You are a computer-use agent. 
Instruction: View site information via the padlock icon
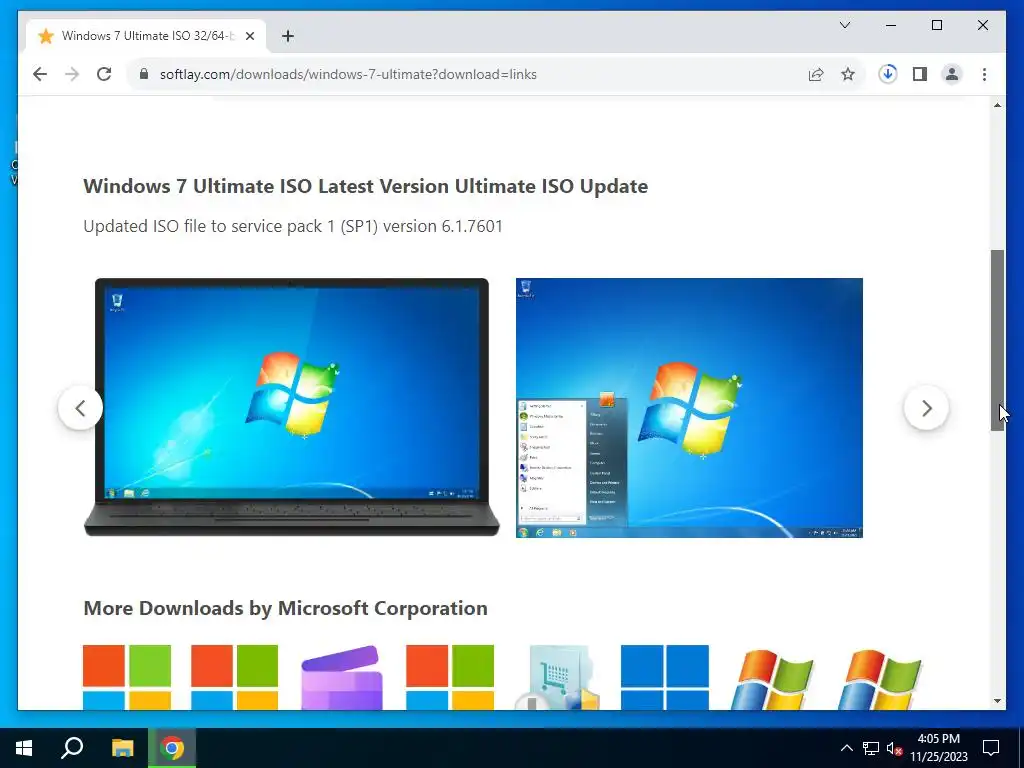pyautogui.click(x=144, y=74)
